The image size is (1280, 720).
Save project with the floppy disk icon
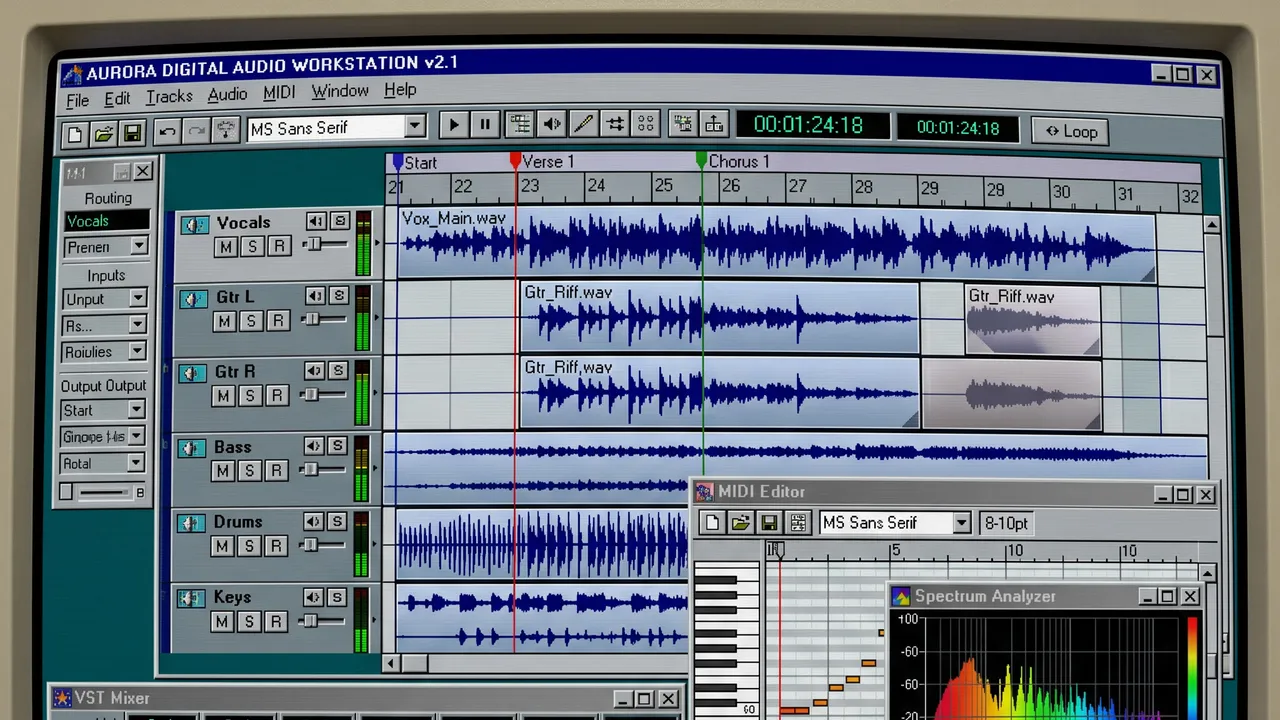[x=131, y=132]
